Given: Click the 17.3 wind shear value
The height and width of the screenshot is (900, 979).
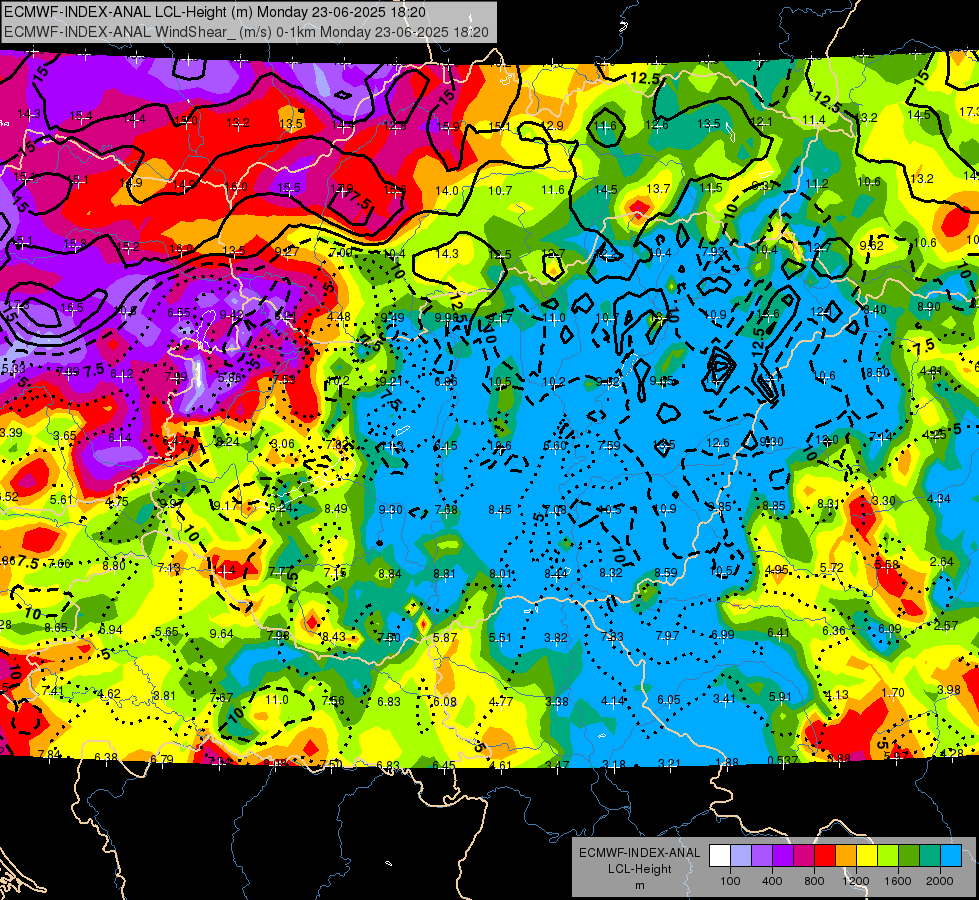Looking at the screenshot, I should [969, 112].
